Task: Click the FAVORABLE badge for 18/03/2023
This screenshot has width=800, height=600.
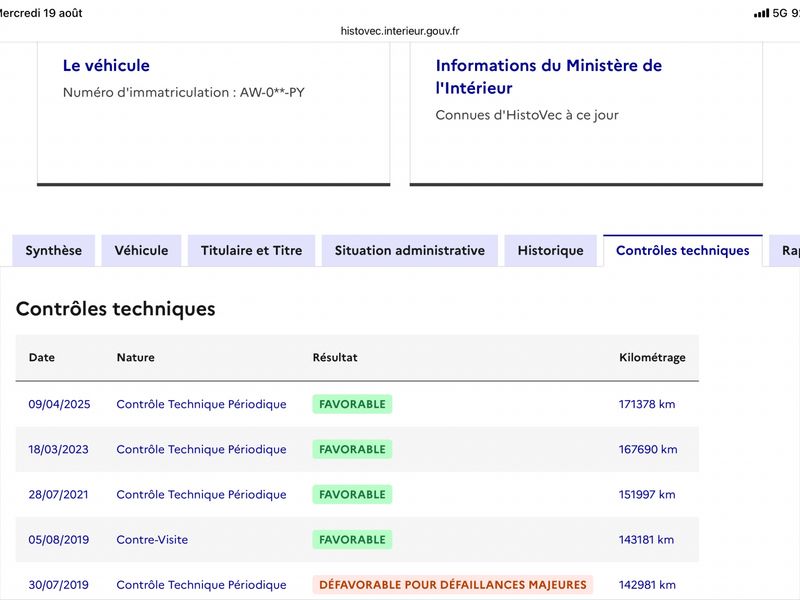Action: tap(352, 449)
